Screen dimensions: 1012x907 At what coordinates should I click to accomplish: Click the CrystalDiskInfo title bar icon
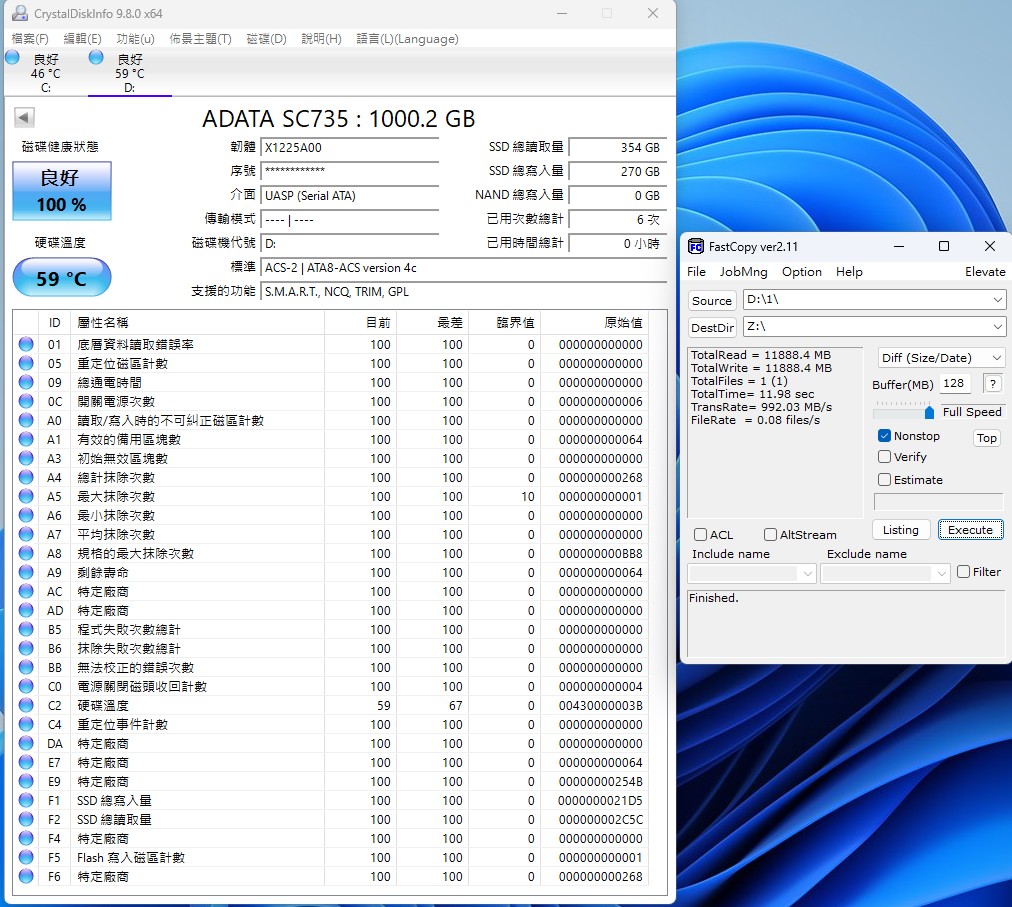[x=20, y=13]
